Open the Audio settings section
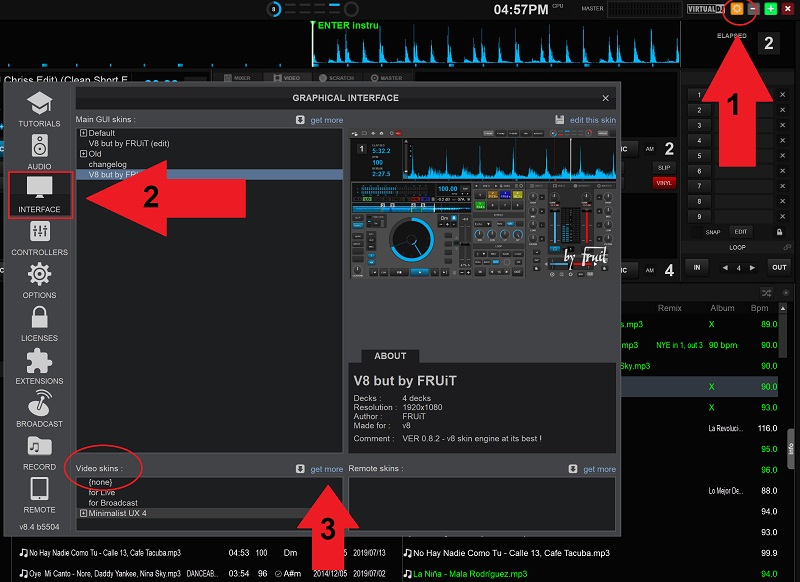Screen dimensions: 800x582 (39, 152)
